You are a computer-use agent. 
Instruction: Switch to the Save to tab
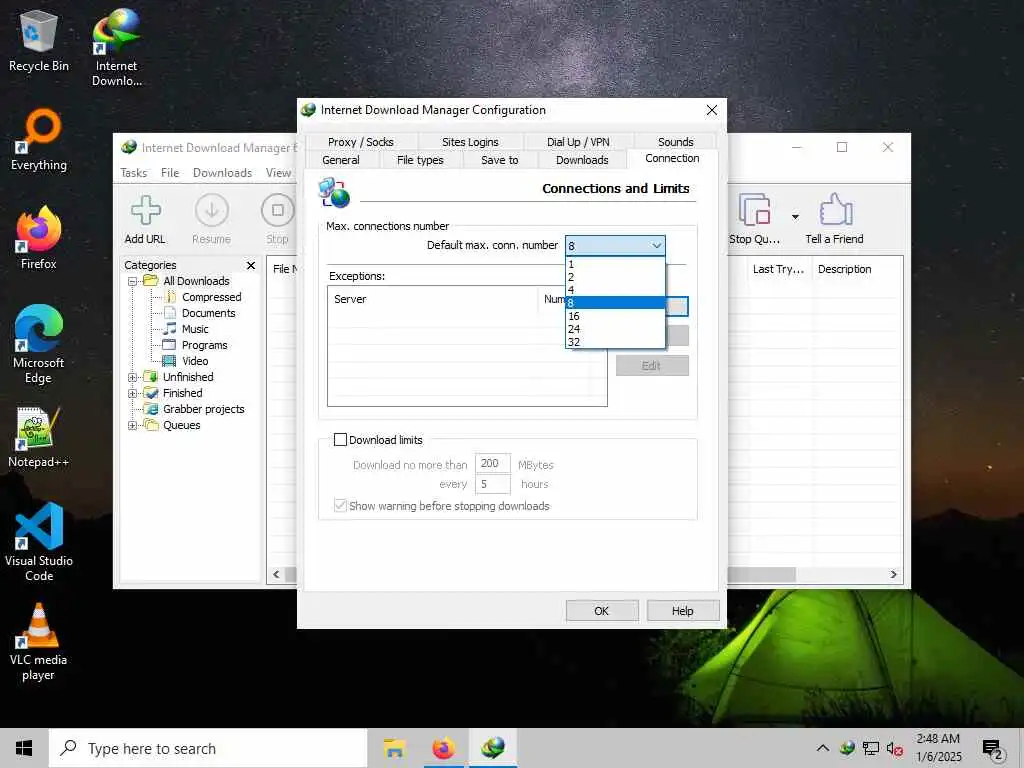(x=500, y=160)
